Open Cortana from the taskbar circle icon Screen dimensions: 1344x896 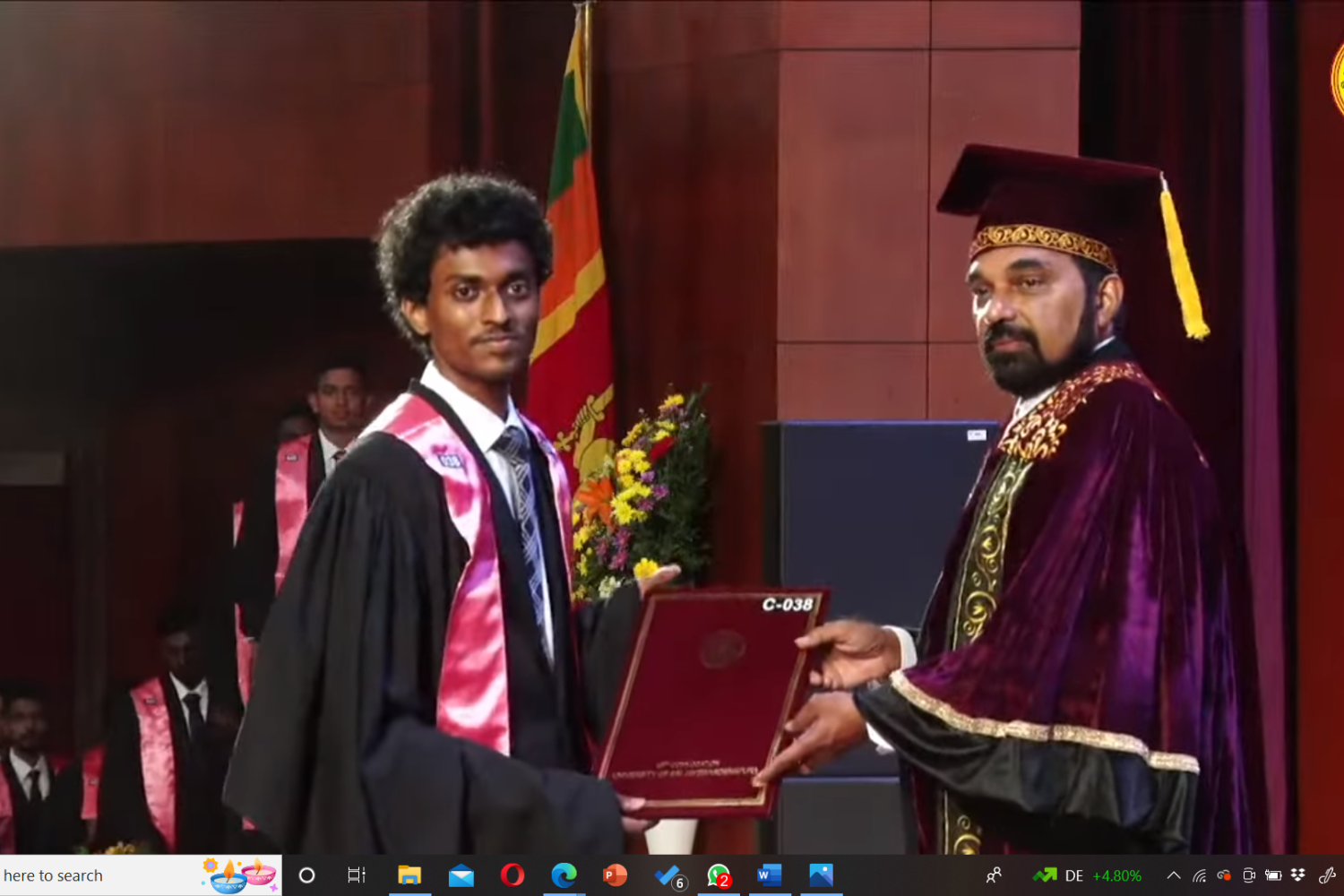306,875
